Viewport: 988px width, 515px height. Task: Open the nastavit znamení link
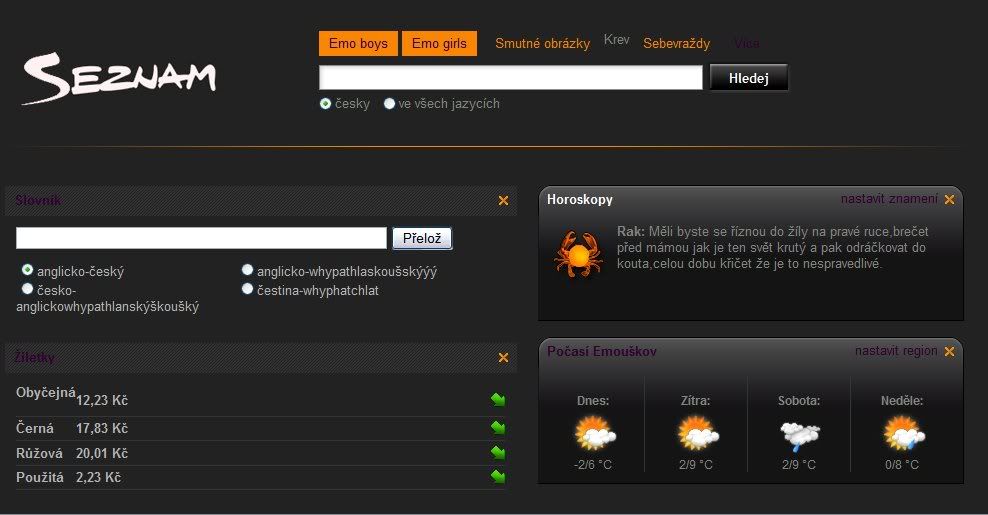point(888,199)
